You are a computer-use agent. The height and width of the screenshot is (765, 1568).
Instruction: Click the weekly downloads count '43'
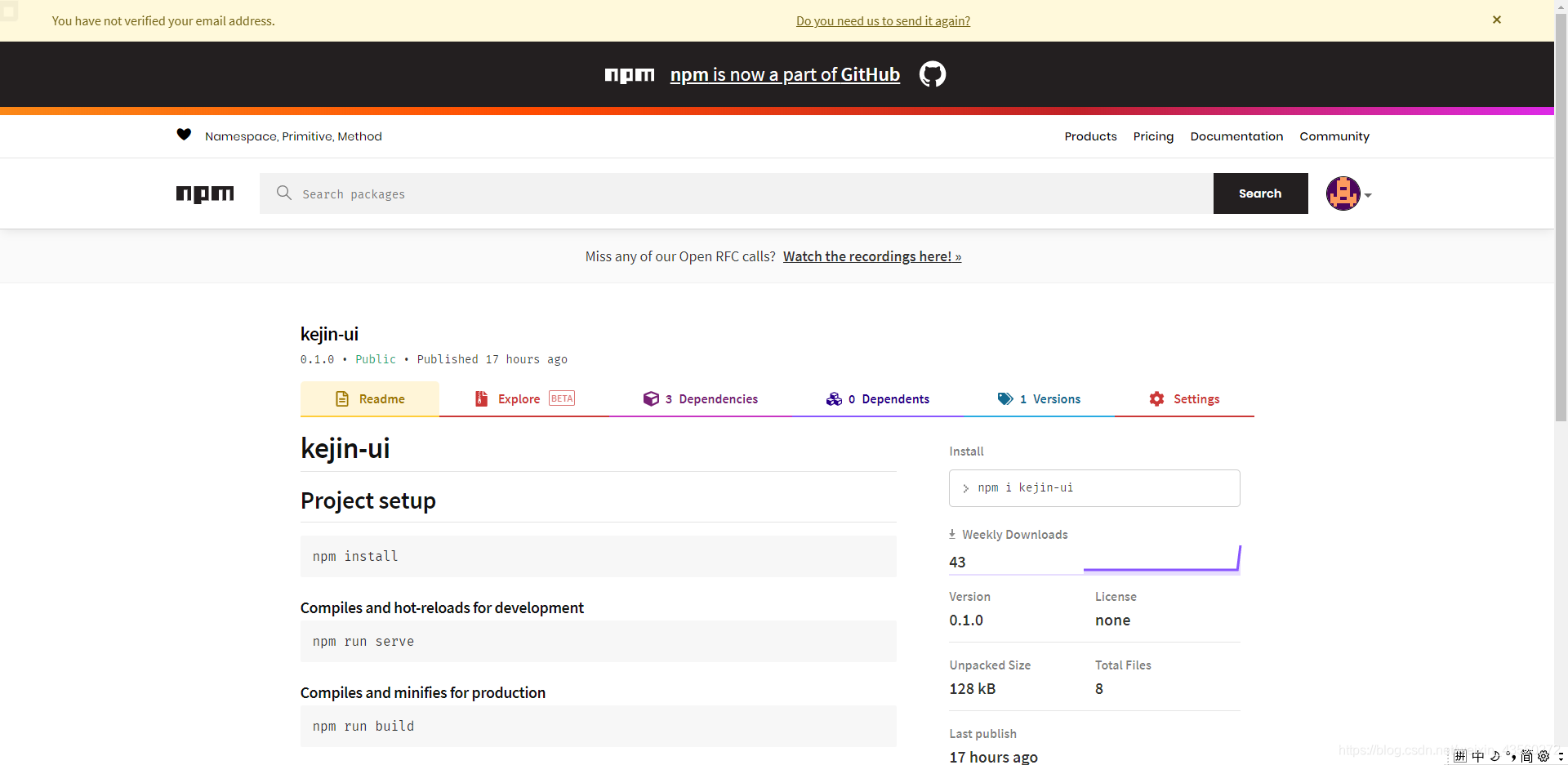pyautogui.click(x=957, y=562)
